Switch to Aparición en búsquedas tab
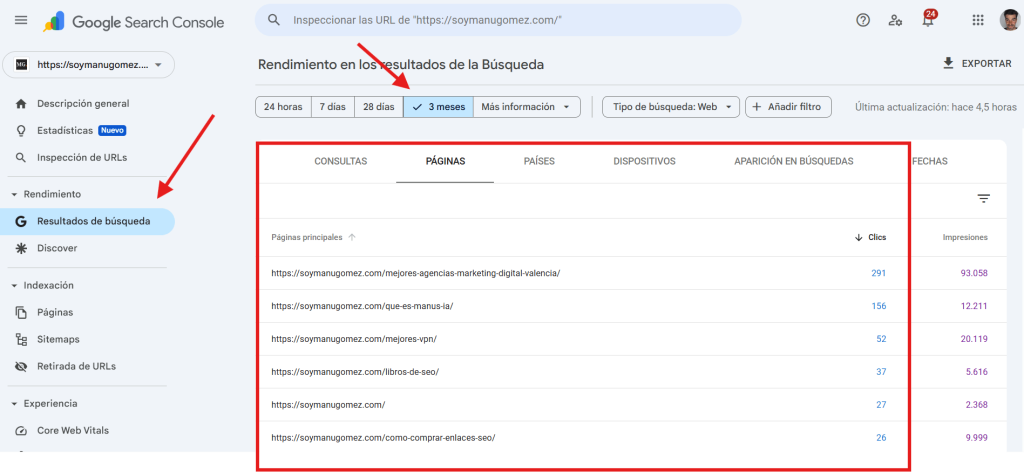This screenshot has height=472, width=1024. (x=793, y=161)
